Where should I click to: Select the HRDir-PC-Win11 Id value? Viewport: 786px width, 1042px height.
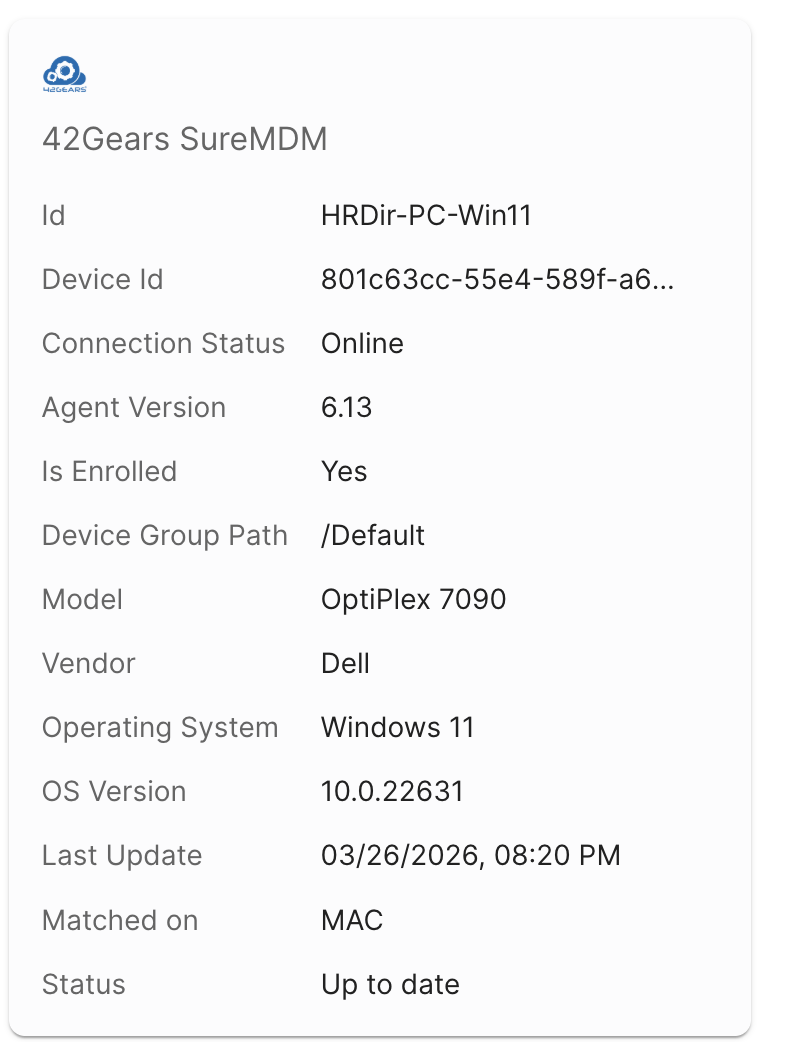pyautogui.click(x=427, y=215)
